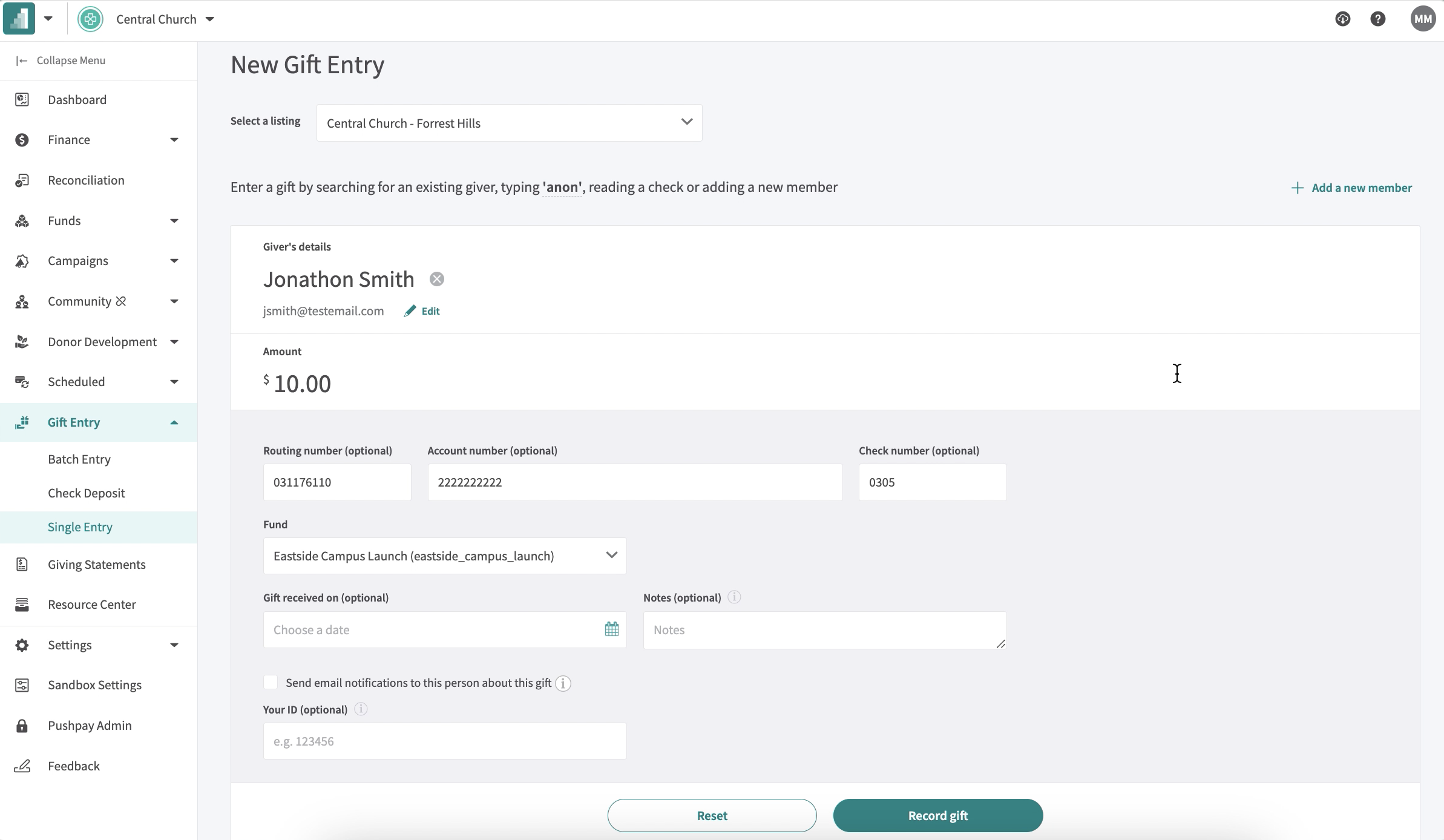Click the Record gift button
This screenshot has height=840, width=1444.
(x=937, y=815)
